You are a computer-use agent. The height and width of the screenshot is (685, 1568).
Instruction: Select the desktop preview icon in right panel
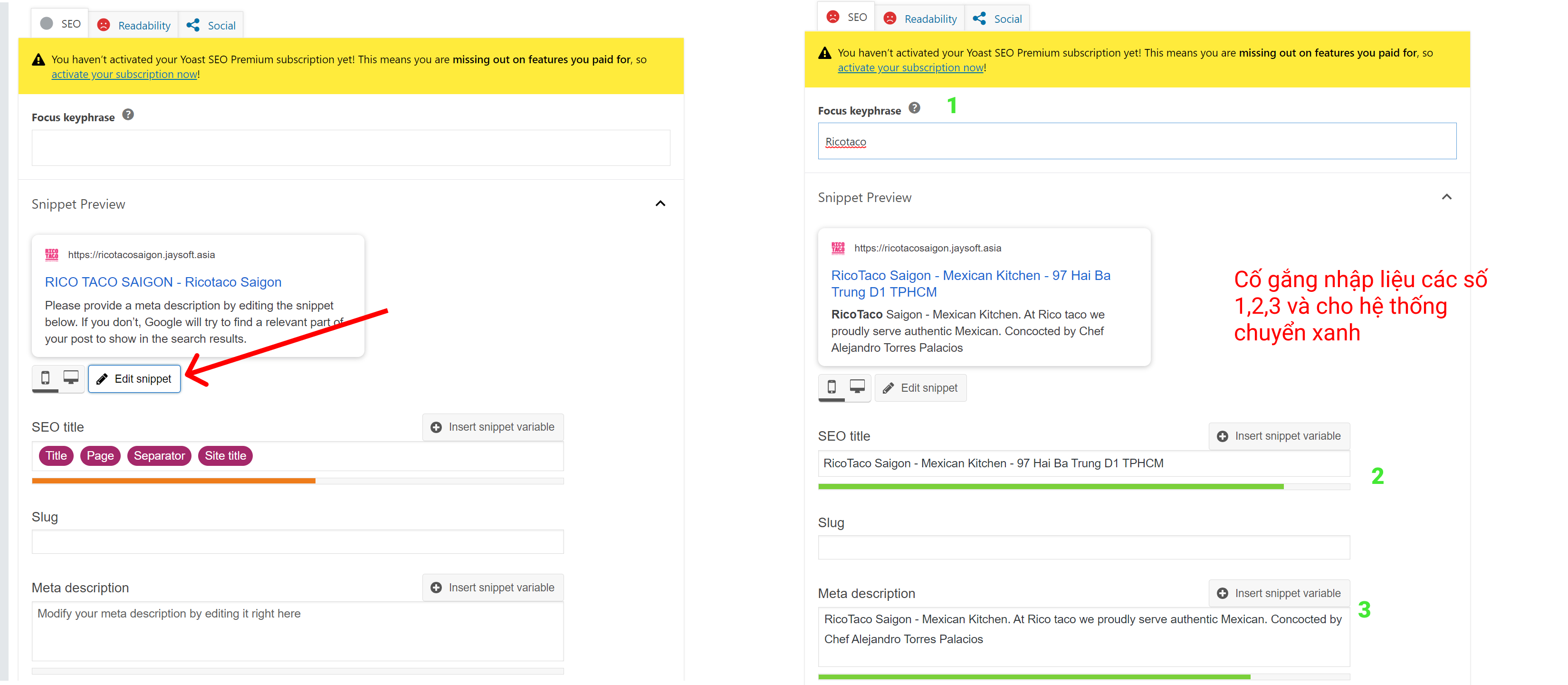coord(857,387)
